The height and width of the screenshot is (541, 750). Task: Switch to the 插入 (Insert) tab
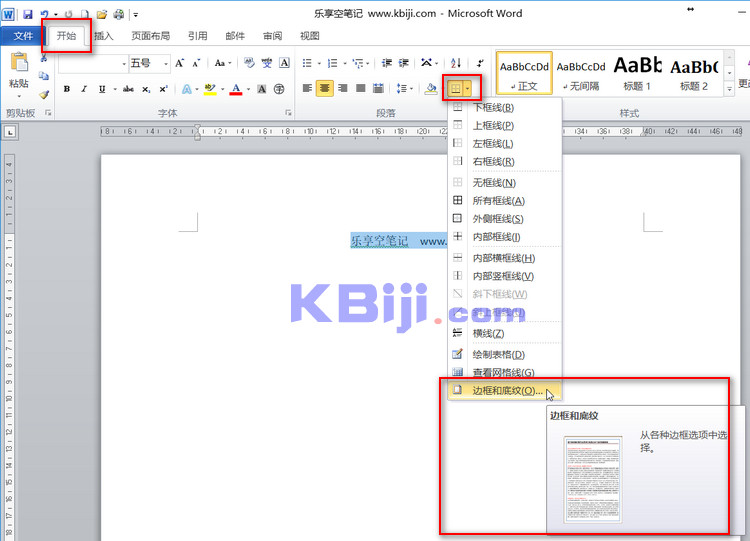click(103, 36)
